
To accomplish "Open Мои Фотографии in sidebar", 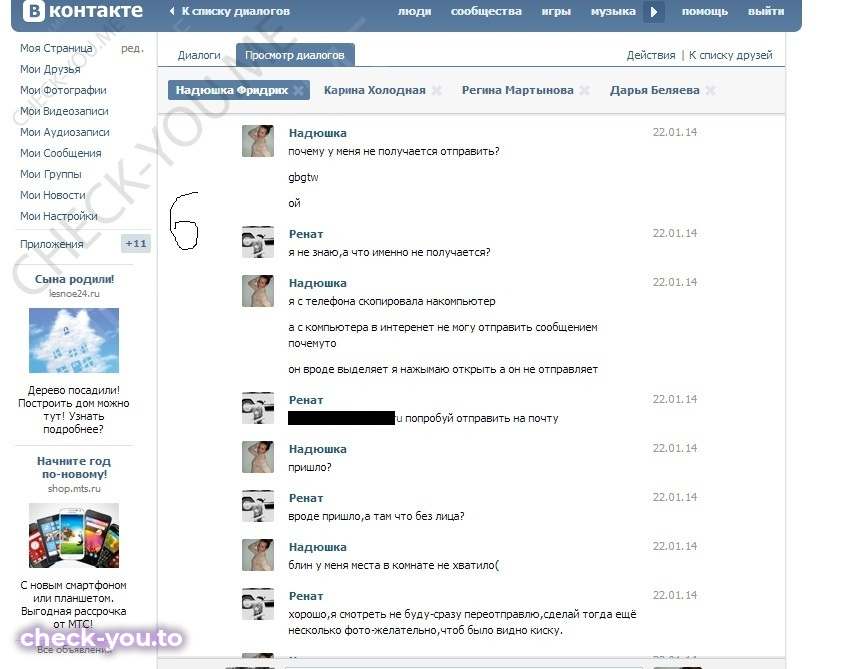I will point(63,90).
